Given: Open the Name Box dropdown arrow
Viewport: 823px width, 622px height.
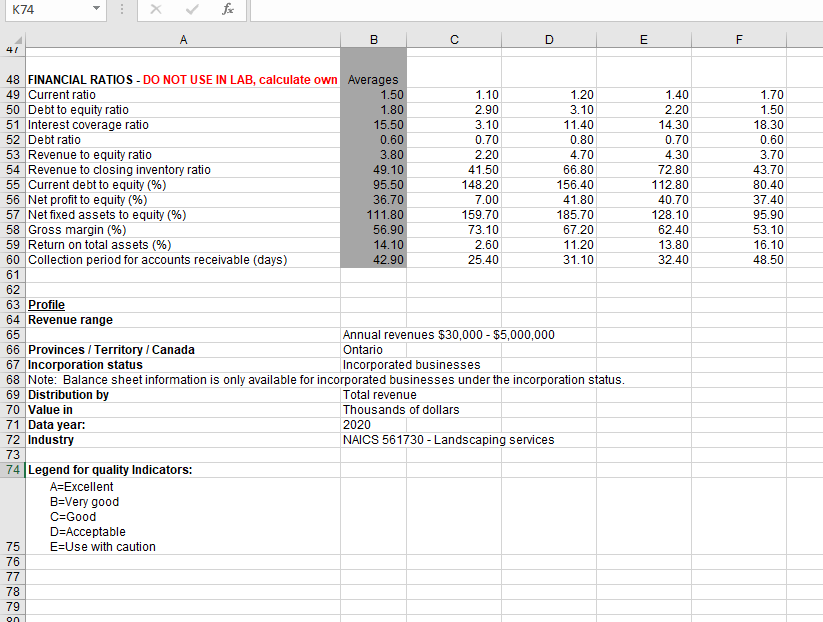Looking at the screenshot, I should click(x=97, y=11).
